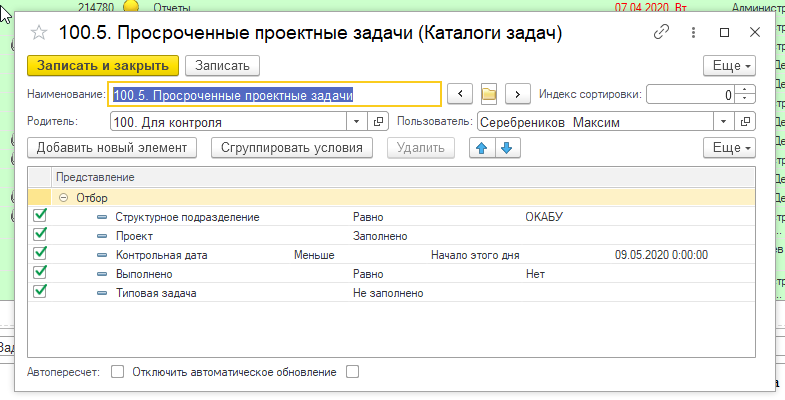
Task: Toggle the Контрольная дата condition checkbox
Action: coord(41,254)
